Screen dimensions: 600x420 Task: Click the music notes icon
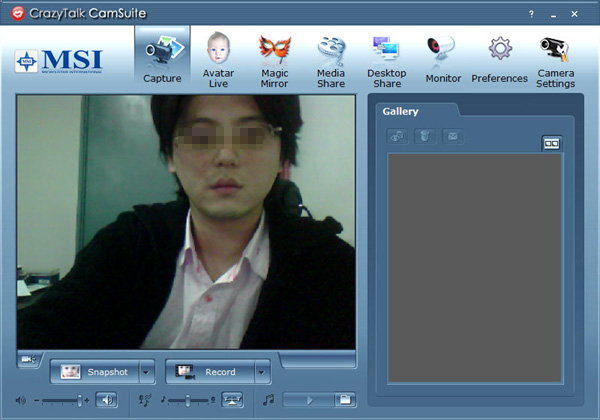[269, 400]
